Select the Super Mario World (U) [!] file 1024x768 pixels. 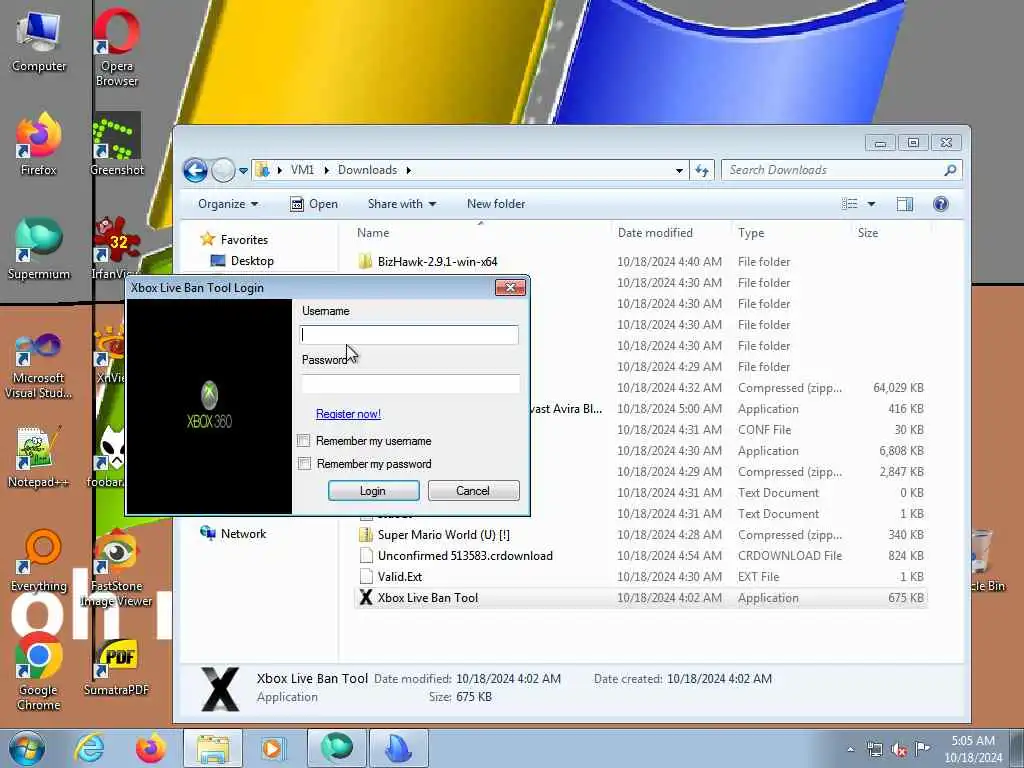coord(434,535)
